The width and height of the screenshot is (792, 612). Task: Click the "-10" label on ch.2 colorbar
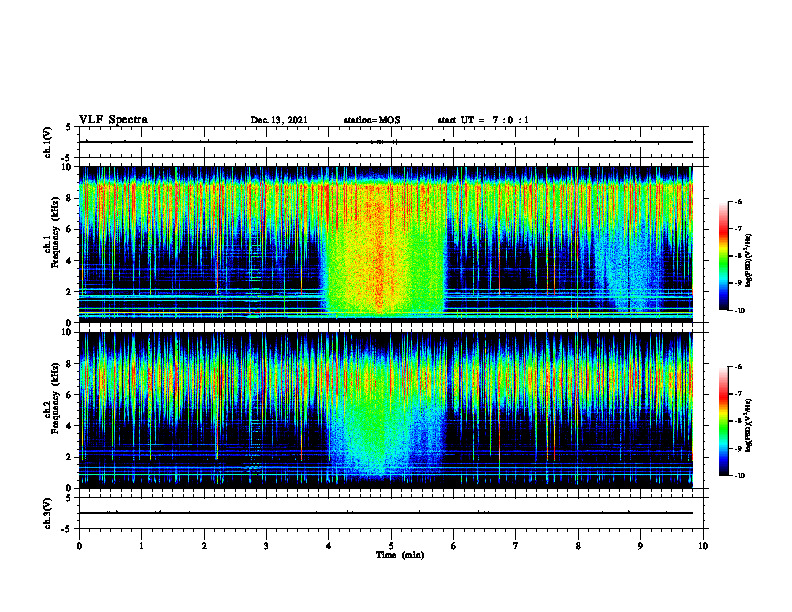[739, 476]
